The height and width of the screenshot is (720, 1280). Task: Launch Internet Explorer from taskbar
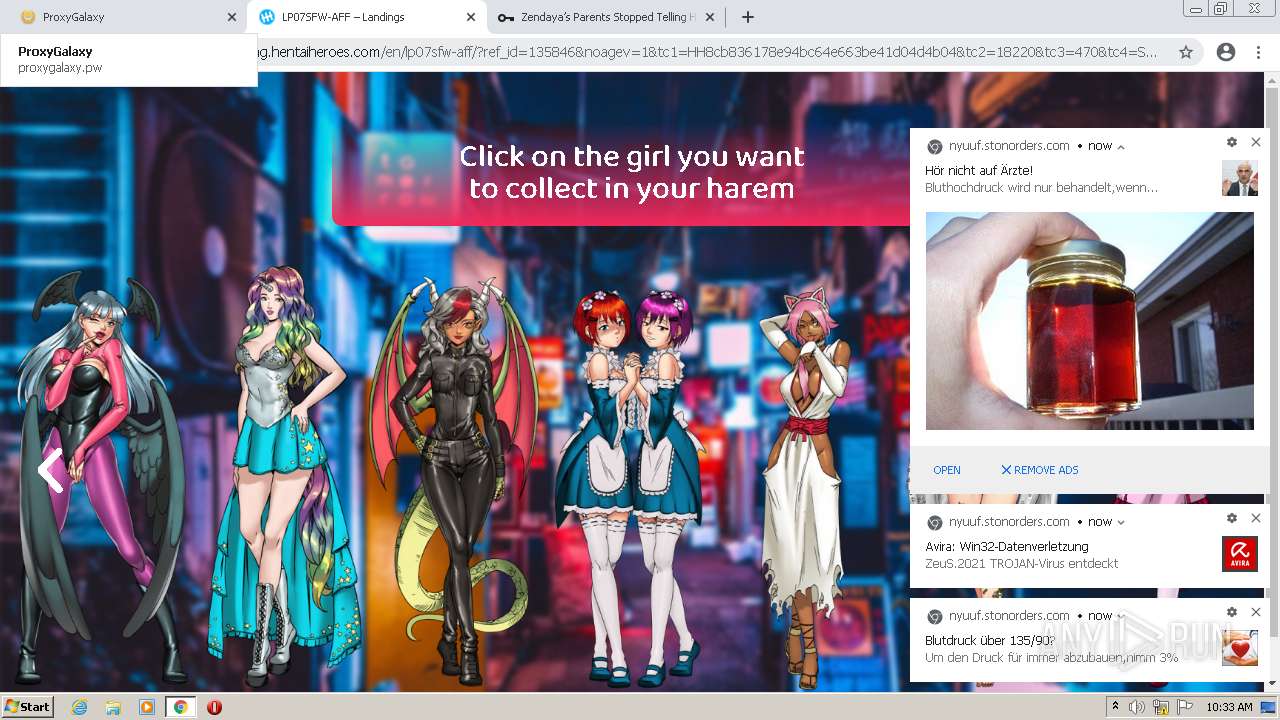pos(79,707)
